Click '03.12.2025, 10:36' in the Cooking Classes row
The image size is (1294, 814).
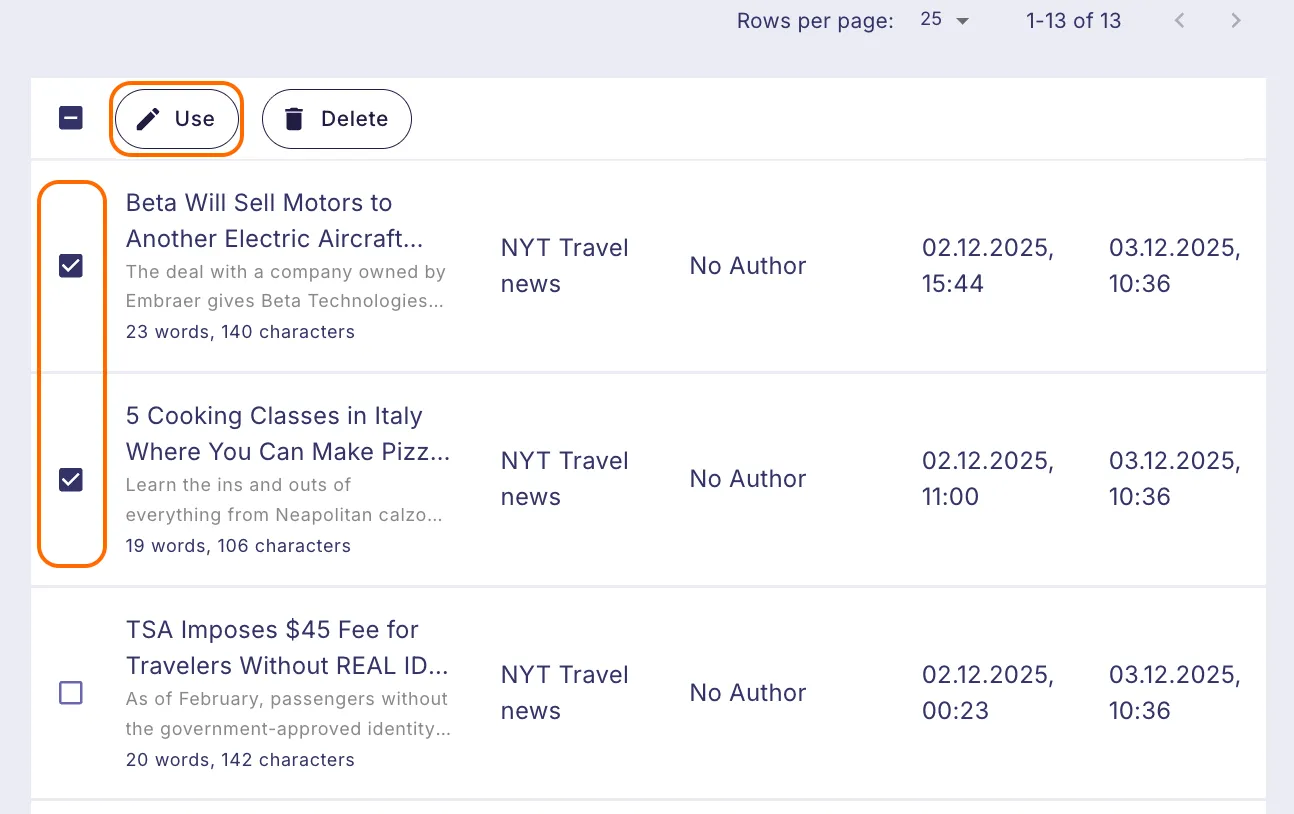1175,479
